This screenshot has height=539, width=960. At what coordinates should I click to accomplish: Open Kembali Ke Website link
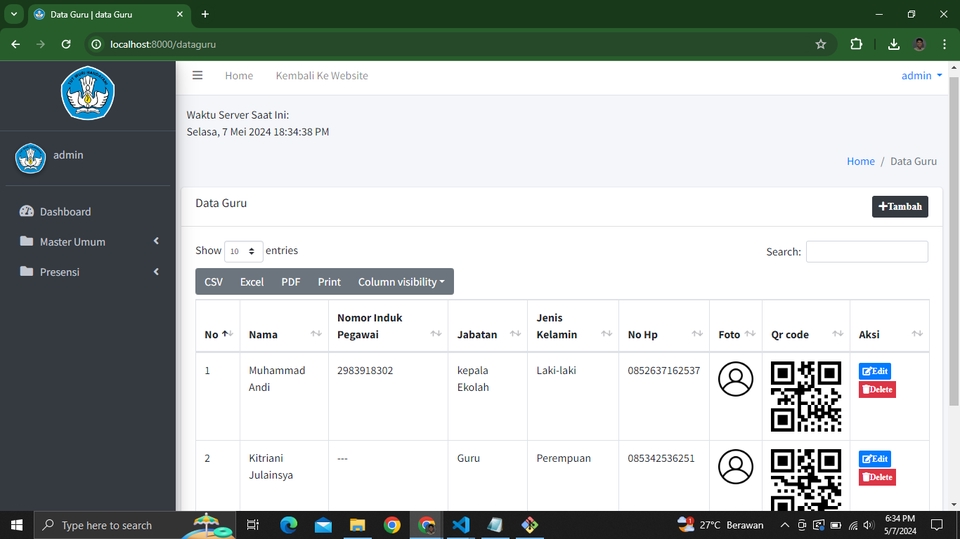click(x=322, y=75)
